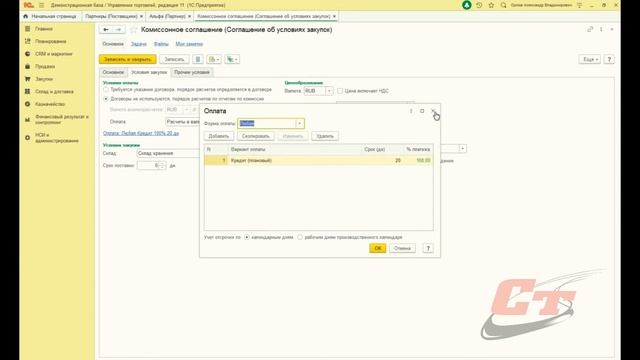The image size is (640, 360).
Task: Open the Планирование sidebar section
Action: [51, 41]
